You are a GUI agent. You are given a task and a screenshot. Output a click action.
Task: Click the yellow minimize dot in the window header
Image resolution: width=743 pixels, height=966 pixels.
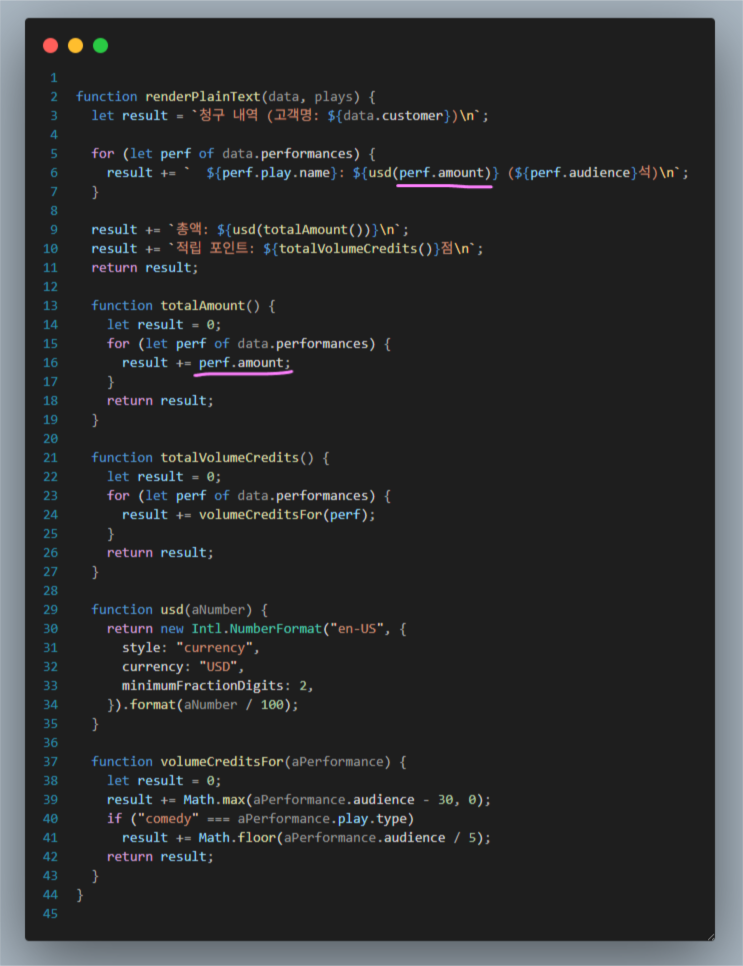point(75,46)
